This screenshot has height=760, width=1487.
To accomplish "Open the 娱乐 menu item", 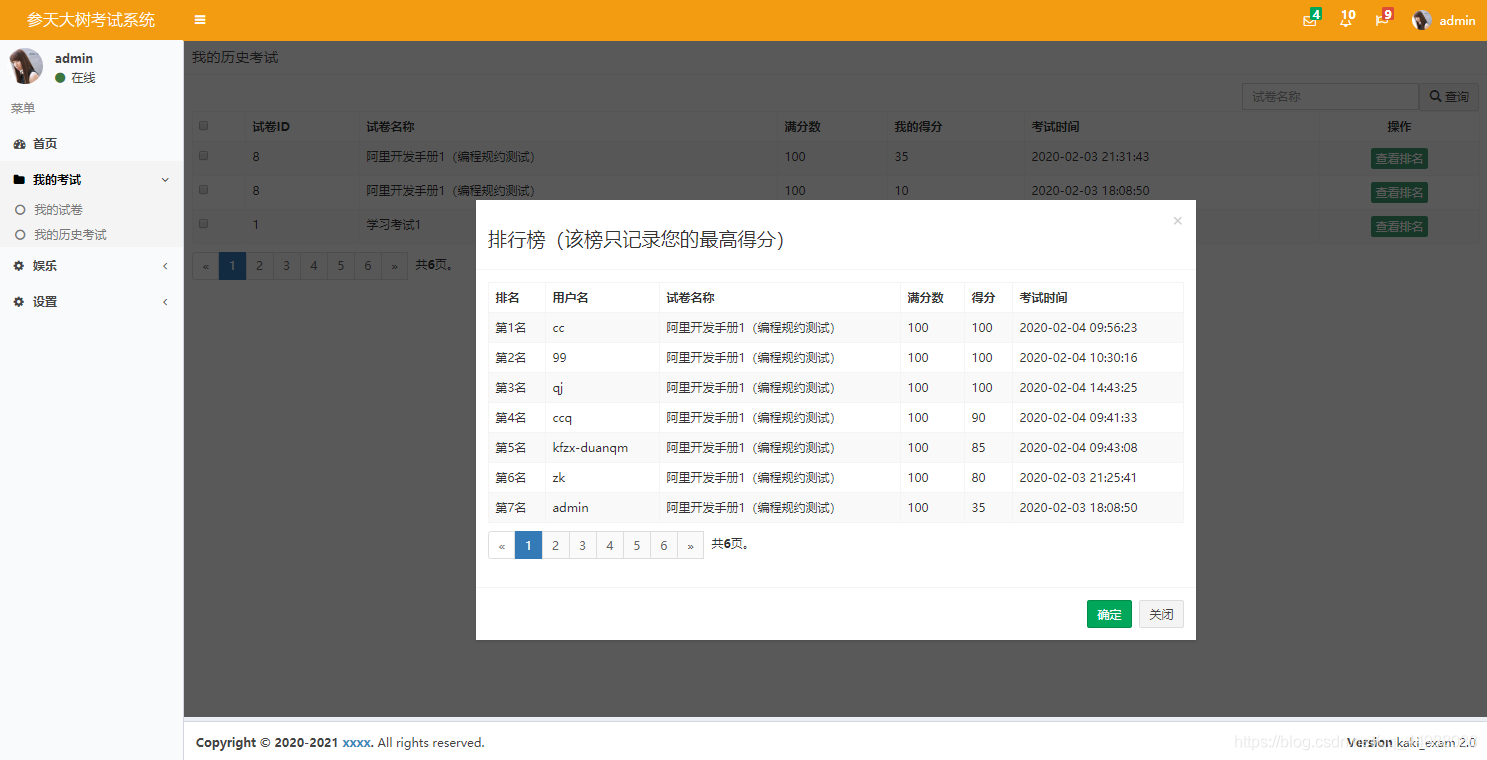I will (x=92, y=266).
